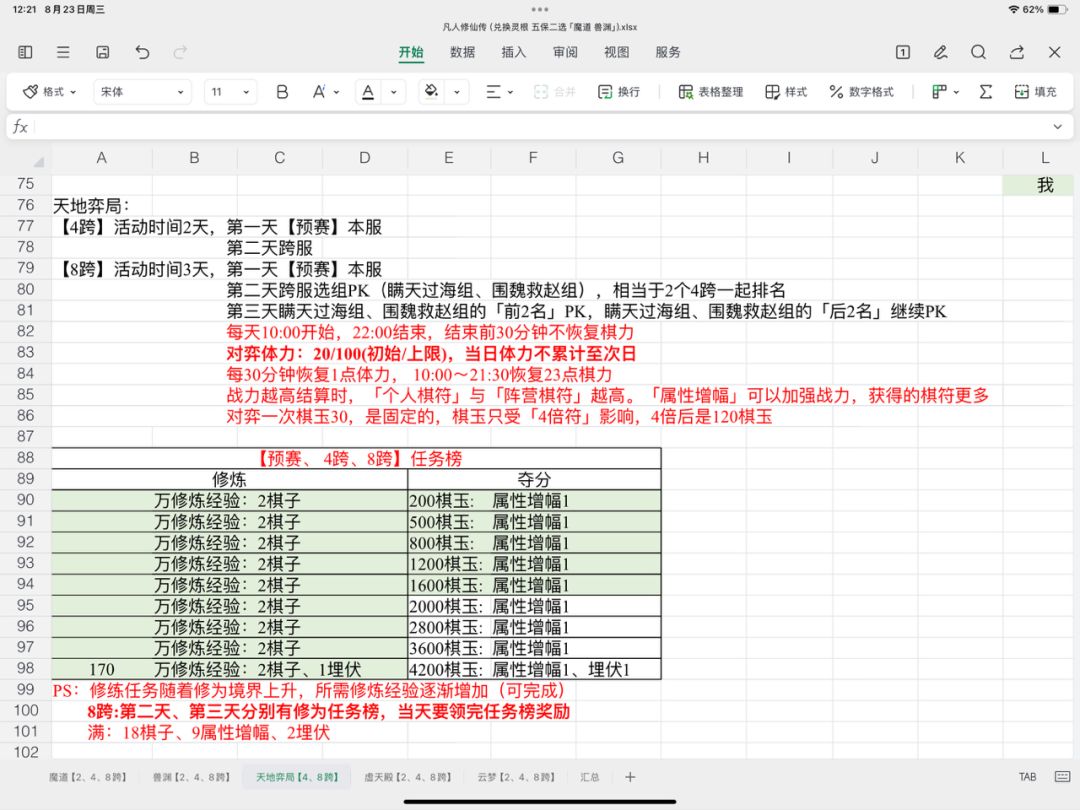
Task: Open the search magnifier icon
Action: tap(978, 52)
